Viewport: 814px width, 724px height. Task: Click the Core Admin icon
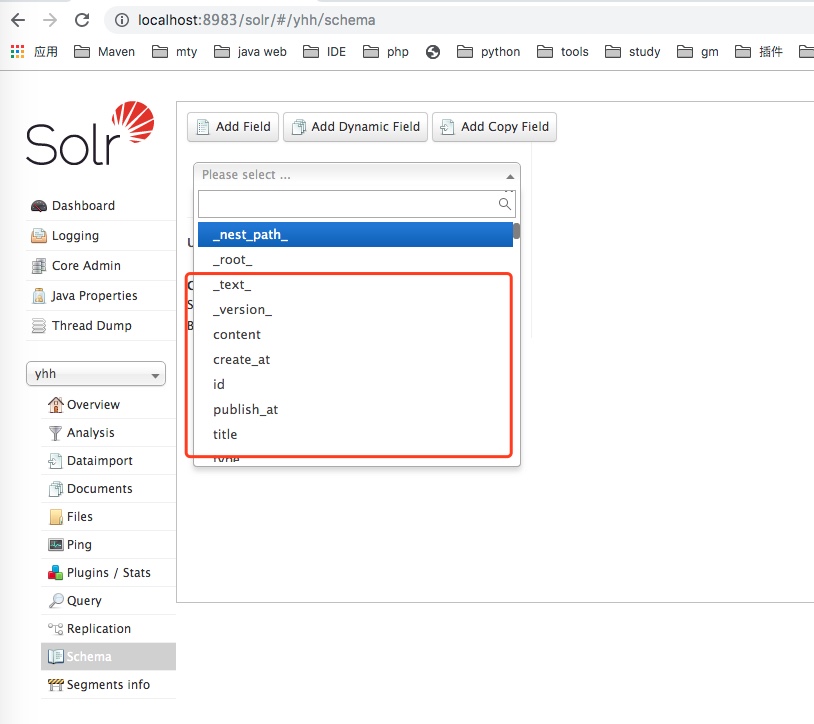pos(39,266)
